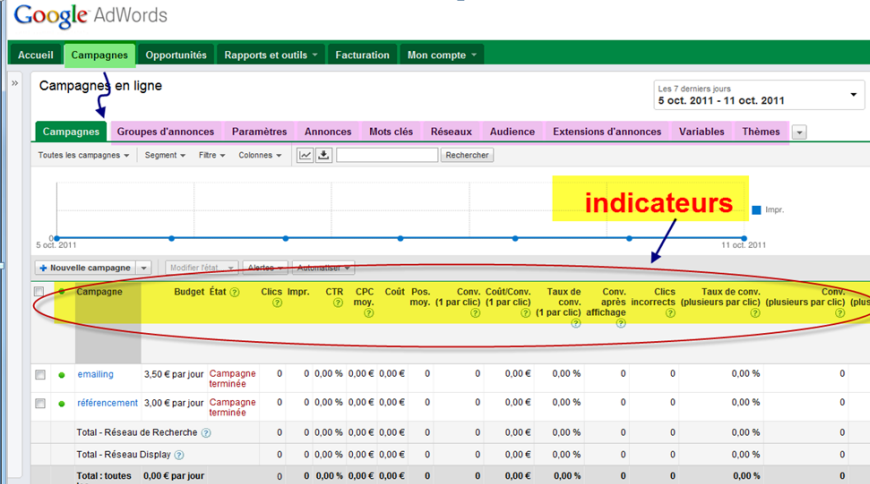The width and height of the screenshot is (870, 484).
Task: Download the report using download icon
Action: 324,155
